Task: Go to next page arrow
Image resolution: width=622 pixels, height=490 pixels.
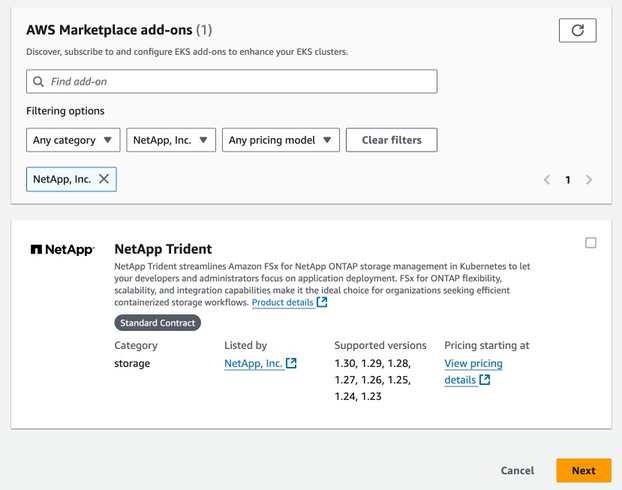Action: (589, 180)
